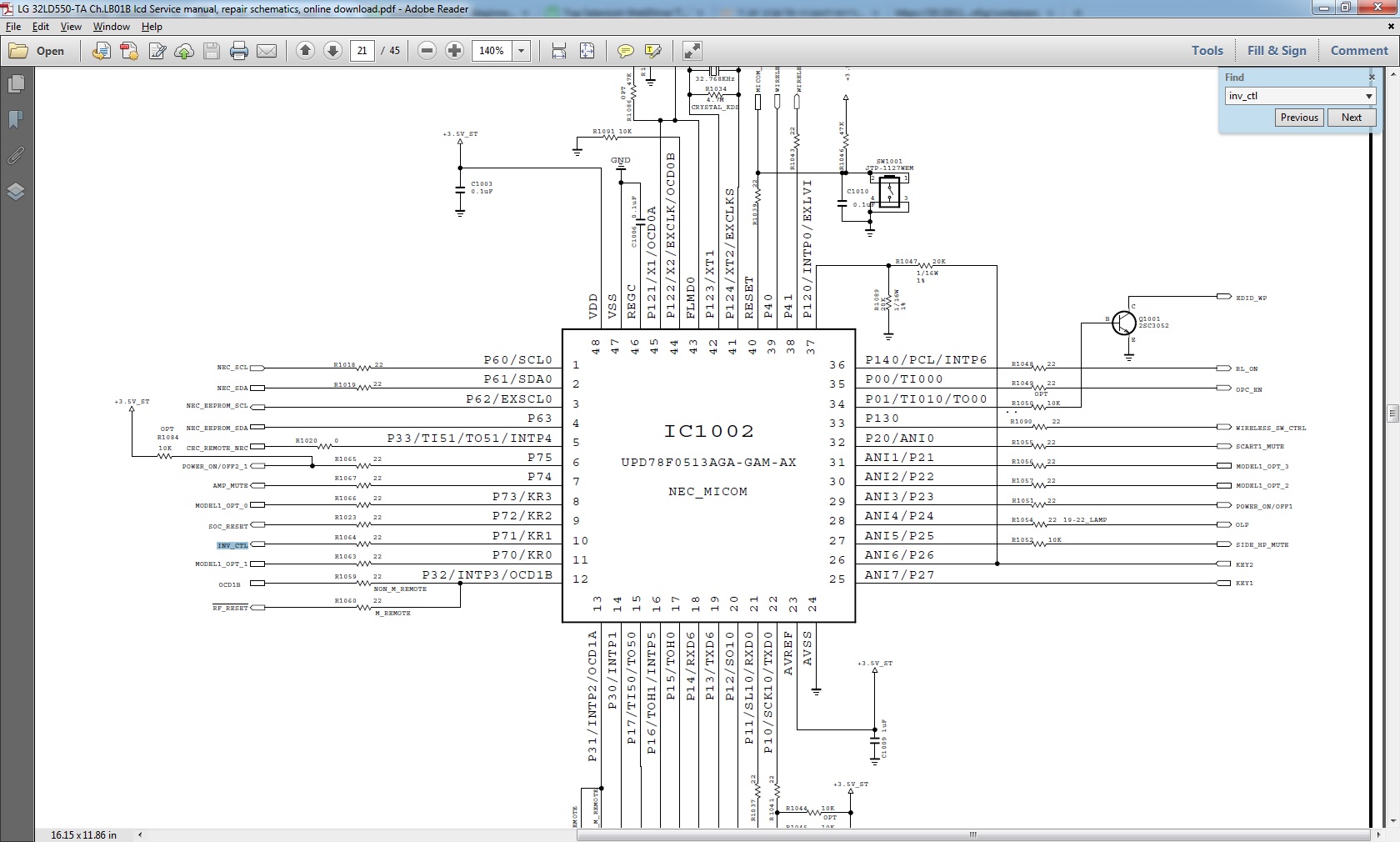1400x842 pixels.
Task: Show the Attachments paperclip panel
Action: pos(16,156)
